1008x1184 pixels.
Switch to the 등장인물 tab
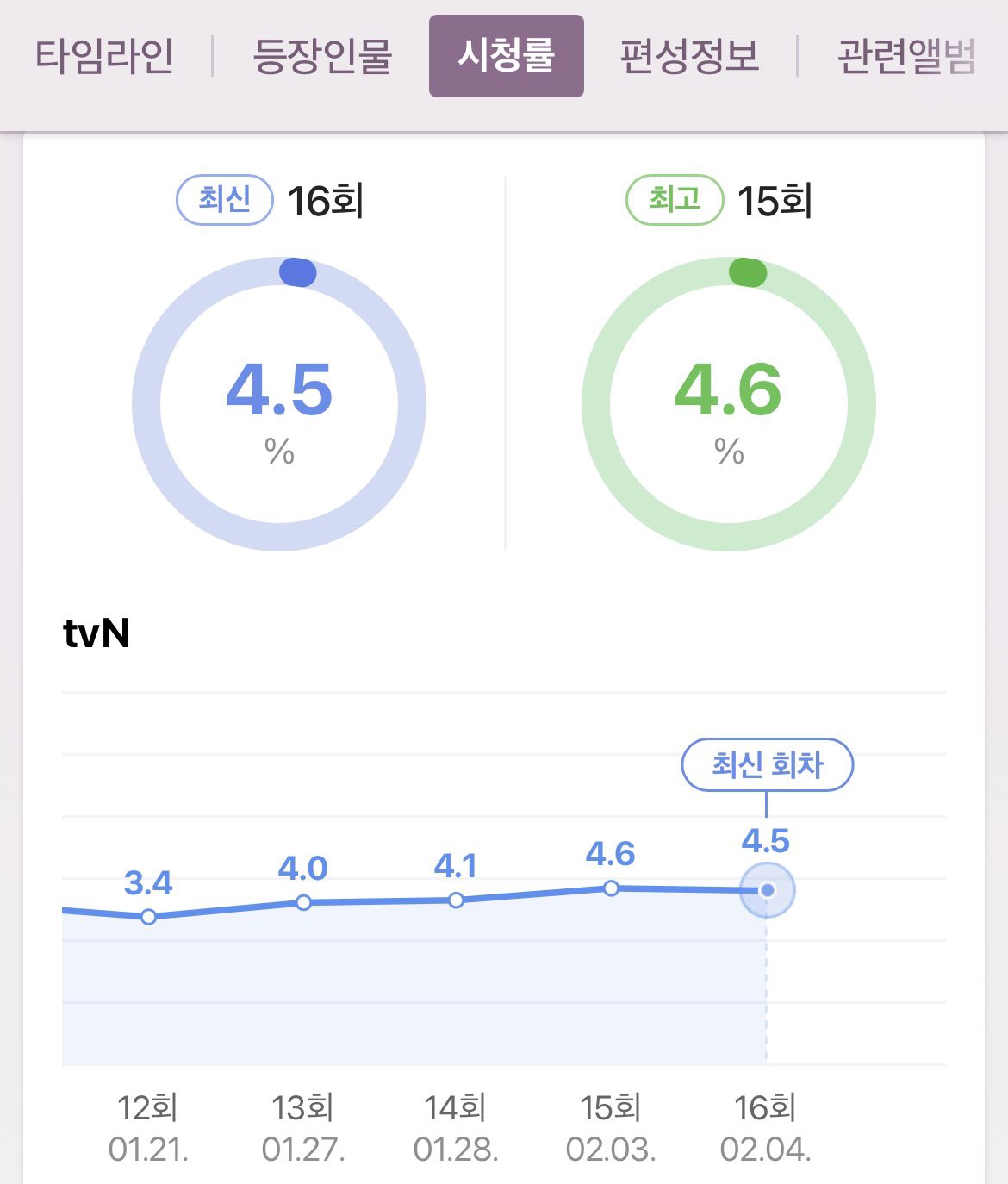coord(322,56)
